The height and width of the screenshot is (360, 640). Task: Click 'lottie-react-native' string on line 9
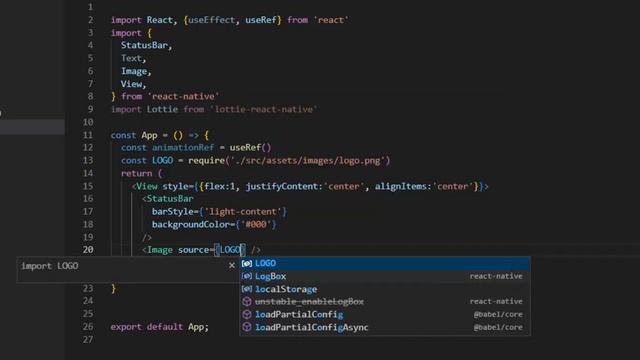[x=264, y=109]
